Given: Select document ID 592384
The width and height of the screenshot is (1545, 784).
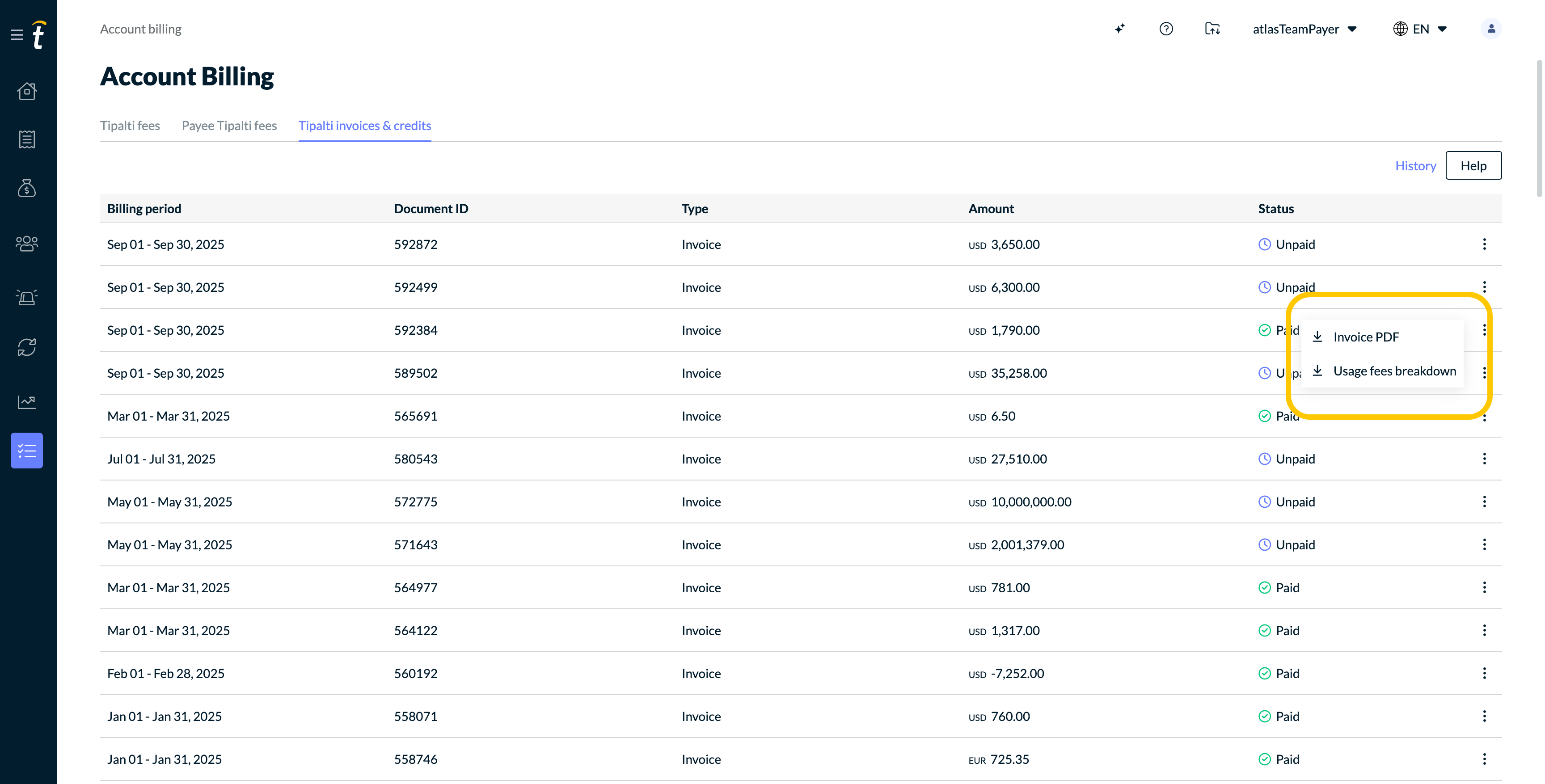Looking at the screenshot, I should (416, 330).
